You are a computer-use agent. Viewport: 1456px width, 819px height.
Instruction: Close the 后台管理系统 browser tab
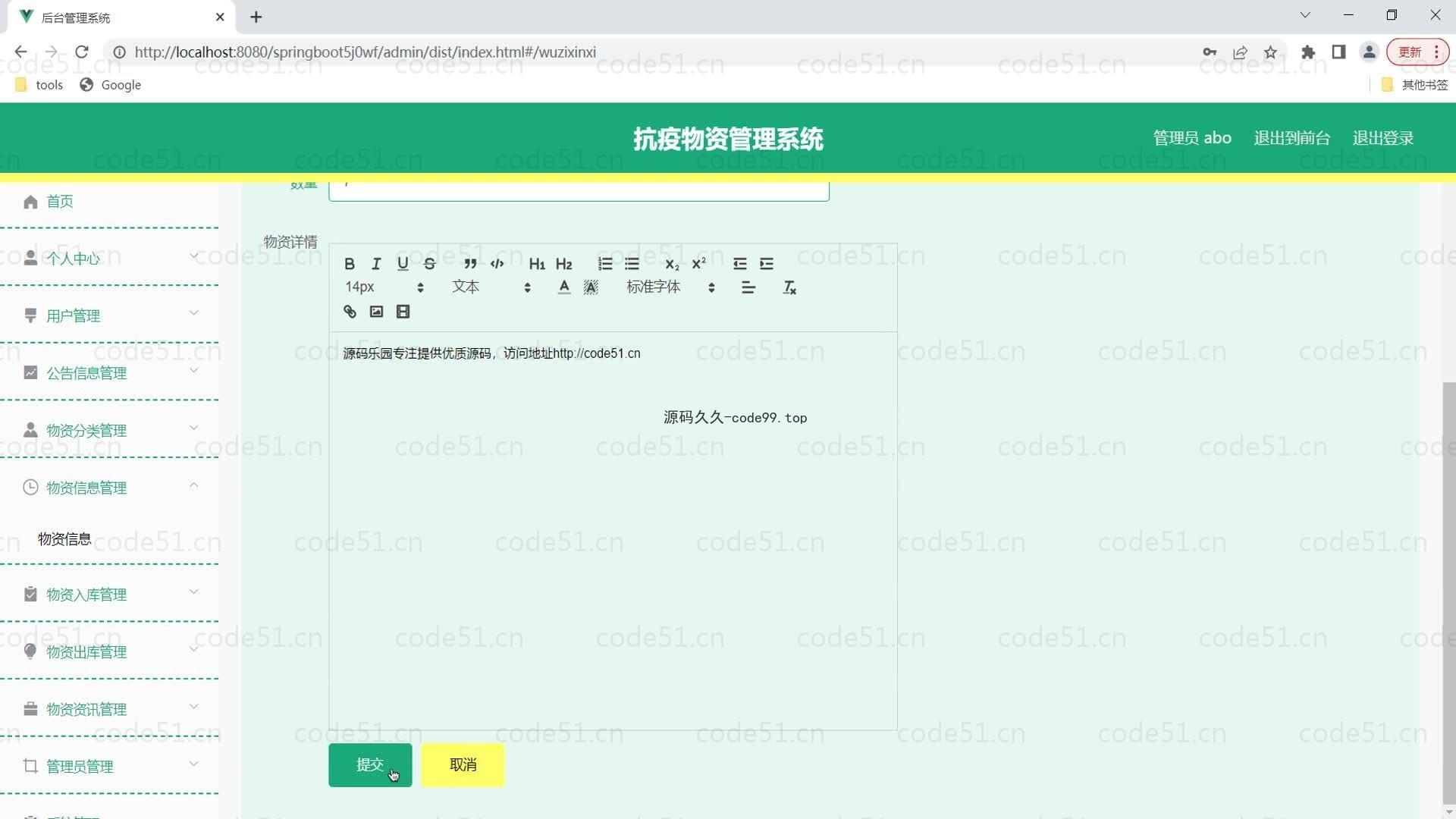[220, 17]
